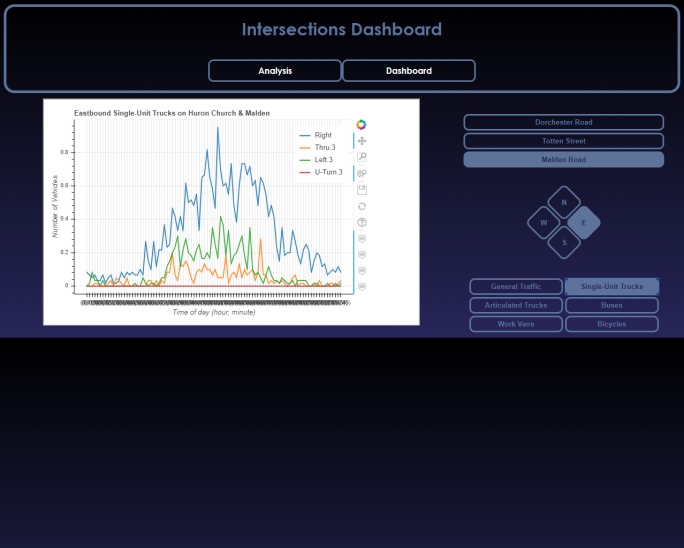Click the Save plot icon
Viewport: 684px width, 548px height.
362,190
